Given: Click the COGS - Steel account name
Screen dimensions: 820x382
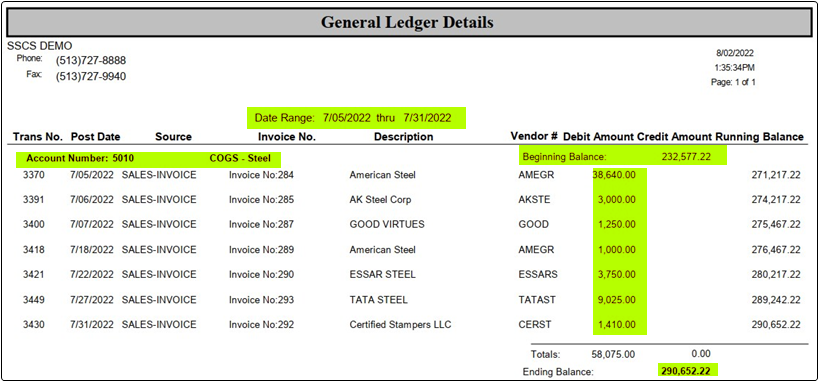Looking at the screenshot, I should coord(241,159).
